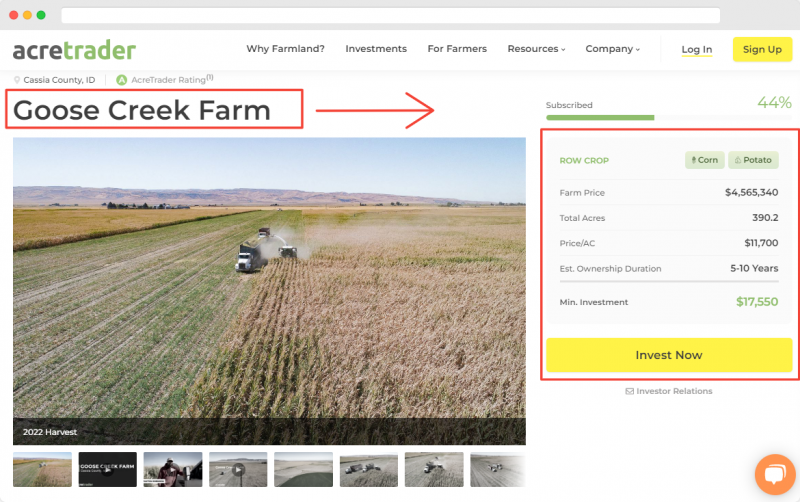This screenshot has height=502, width=800.
Task: Click the red window close dot
Action: point(14,15)
